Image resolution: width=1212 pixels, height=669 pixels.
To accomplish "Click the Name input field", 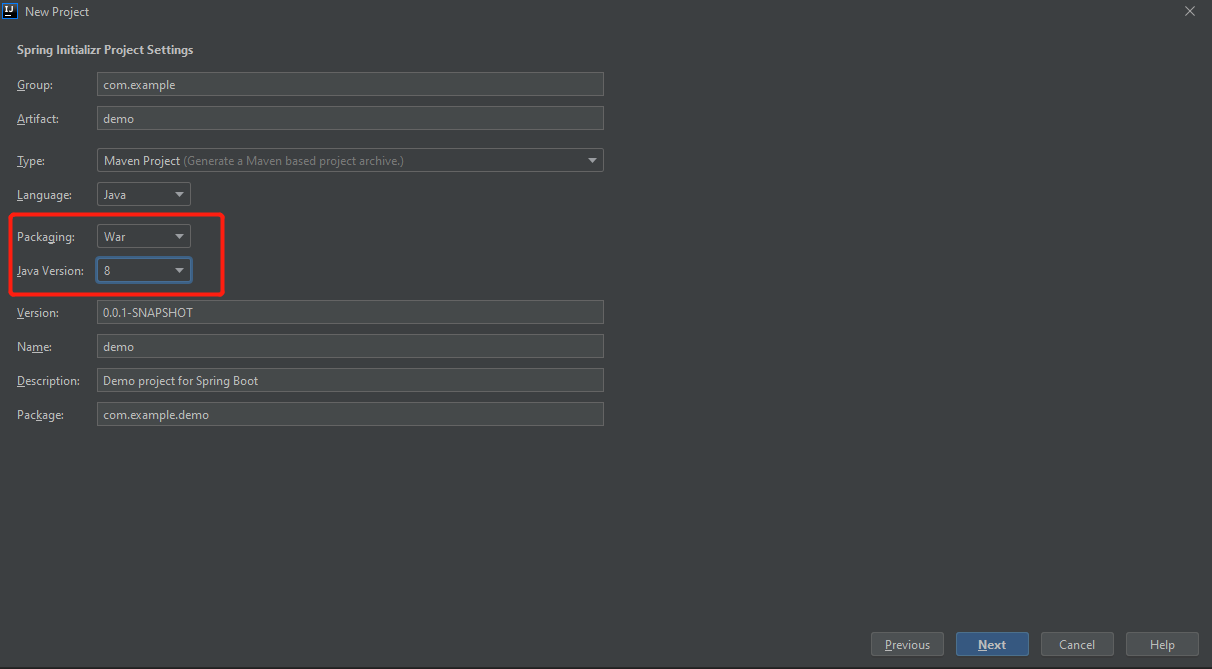I will pyautogui.click(x=350, y=346).
